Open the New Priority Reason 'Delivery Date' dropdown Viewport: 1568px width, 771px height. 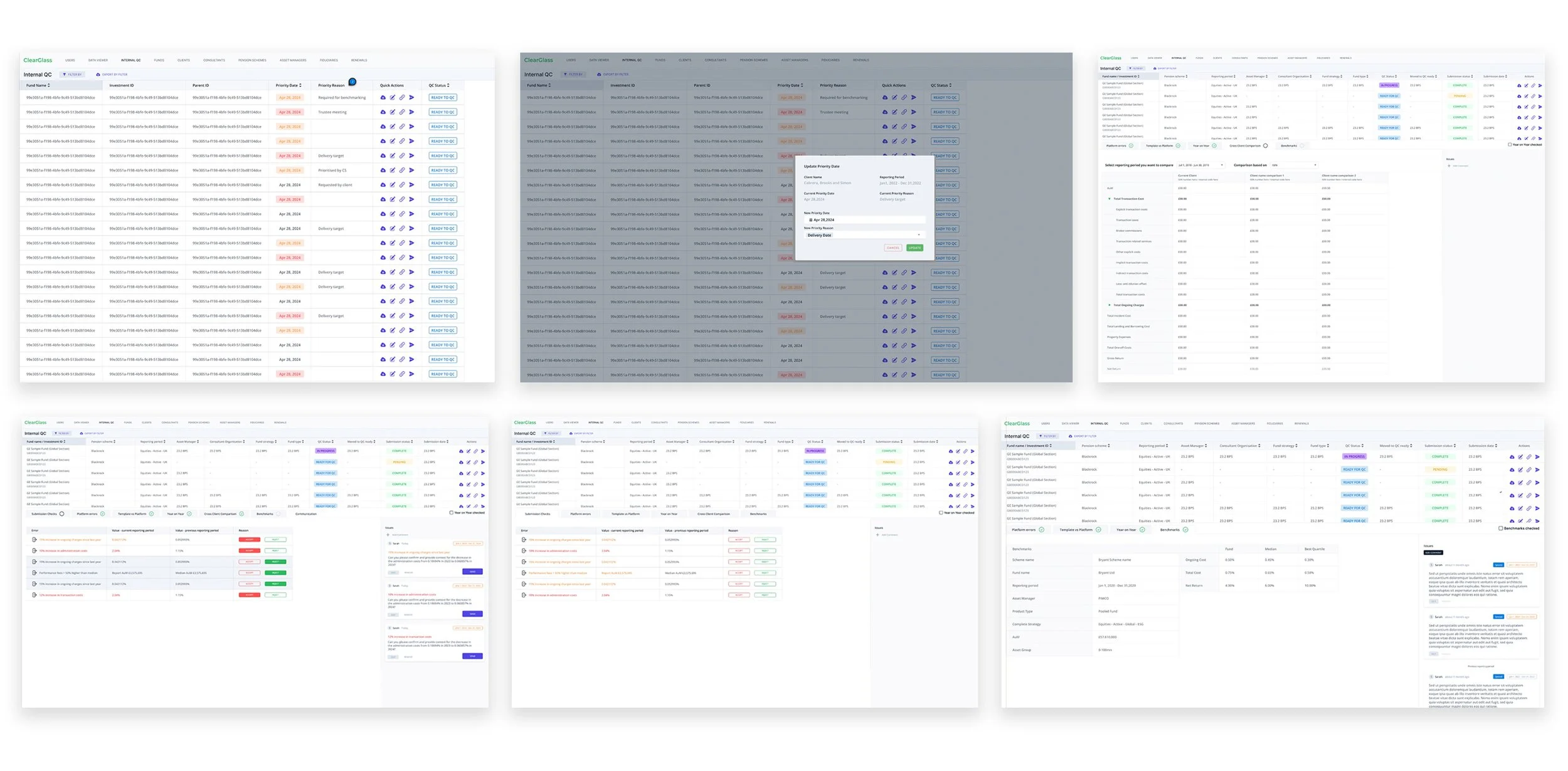tap(864, 235)
